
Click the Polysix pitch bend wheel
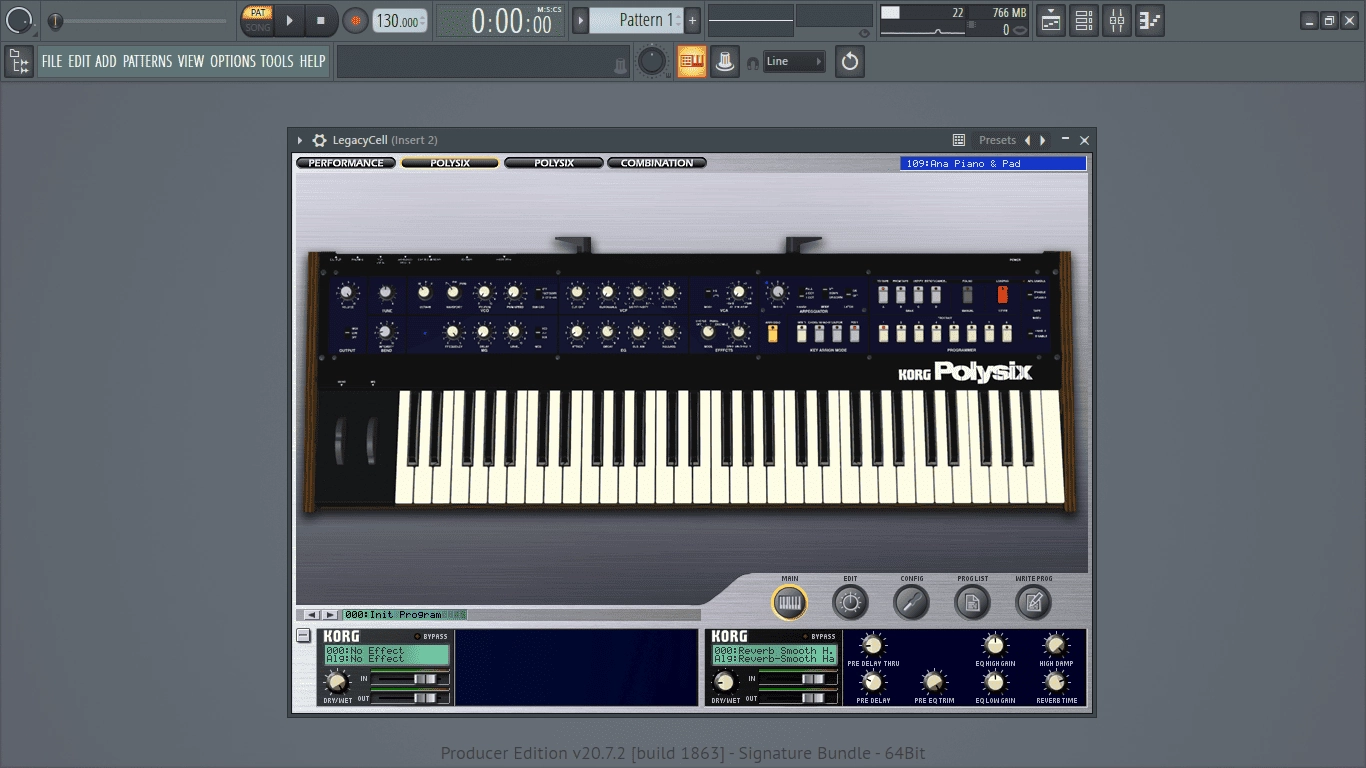coord(342,442)
